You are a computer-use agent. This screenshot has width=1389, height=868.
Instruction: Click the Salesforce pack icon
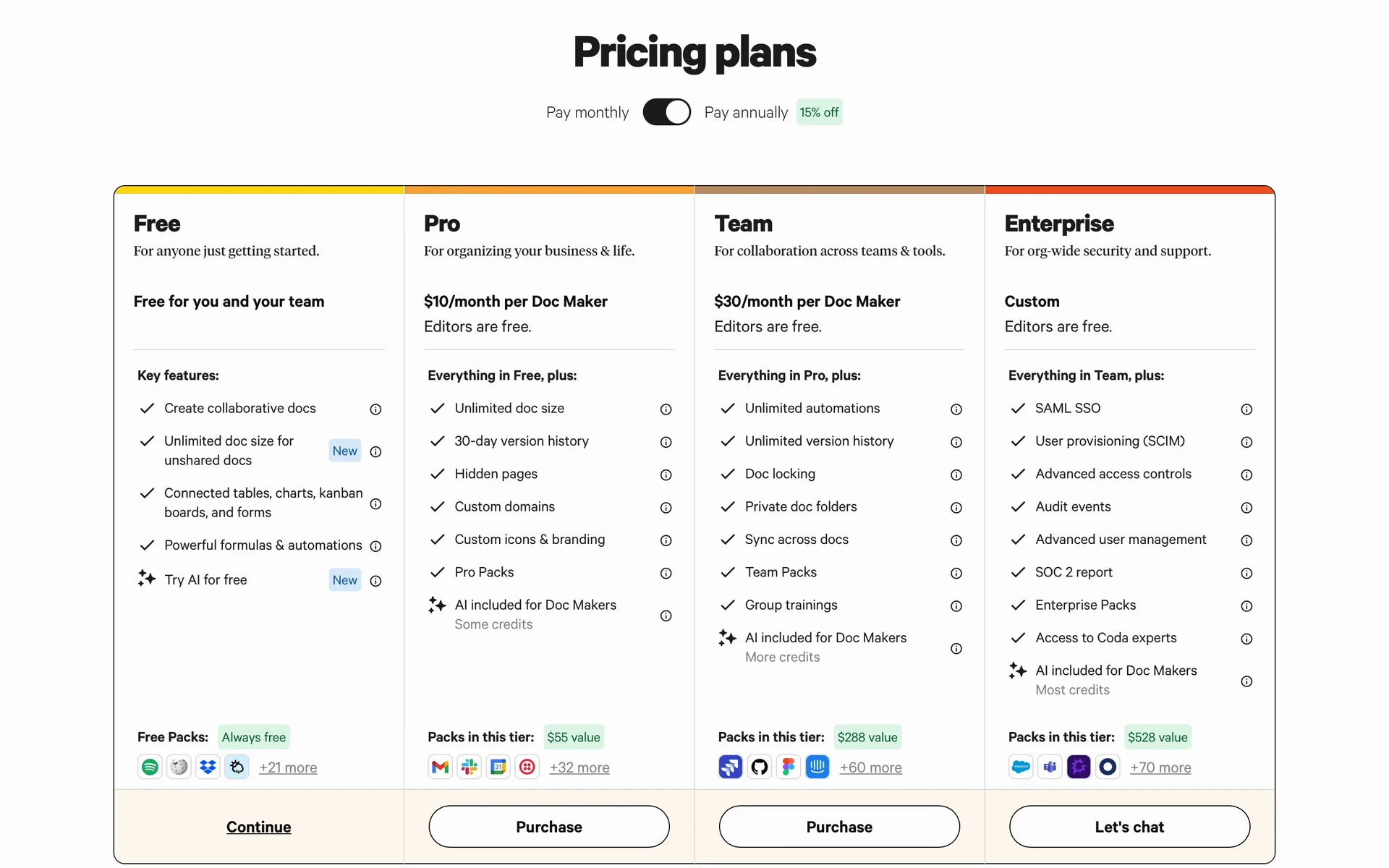[1021, 767]
